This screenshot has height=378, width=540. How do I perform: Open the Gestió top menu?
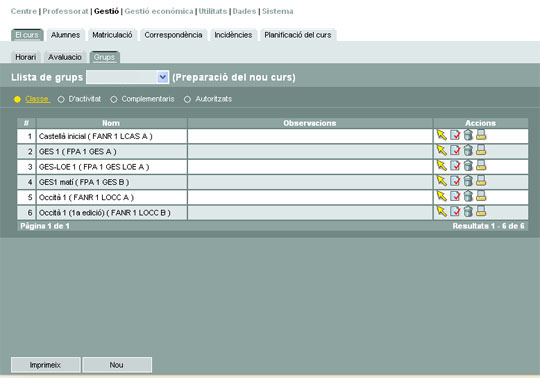tap(106, 11)
